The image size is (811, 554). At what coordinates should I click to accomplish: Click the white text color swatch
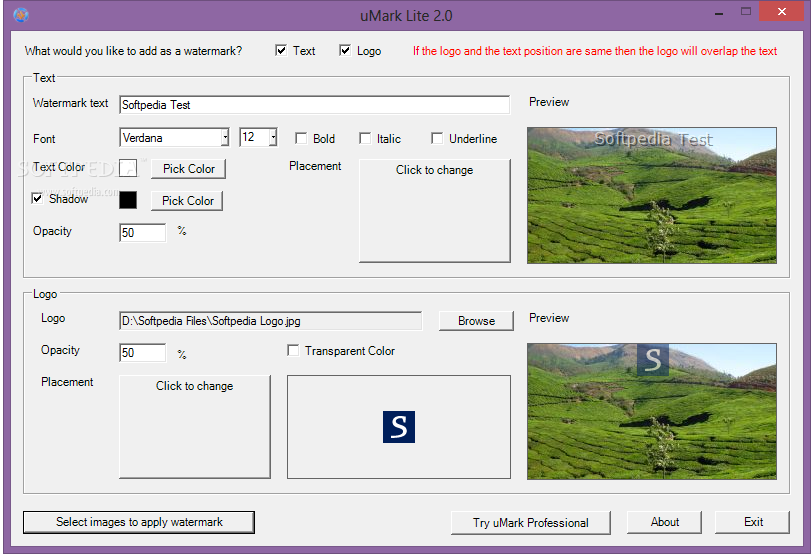tap(128, 168)
